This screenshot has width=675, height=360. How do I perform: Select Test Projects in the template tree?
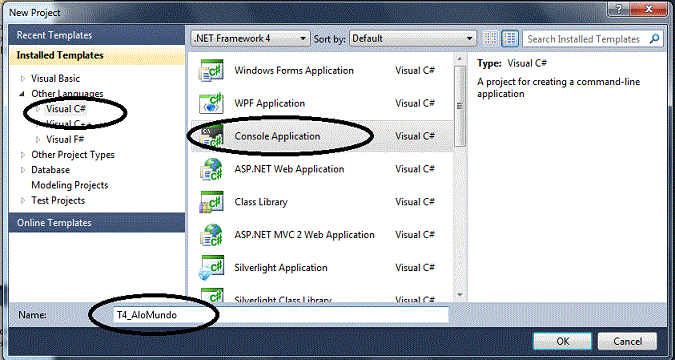point(58,200)
